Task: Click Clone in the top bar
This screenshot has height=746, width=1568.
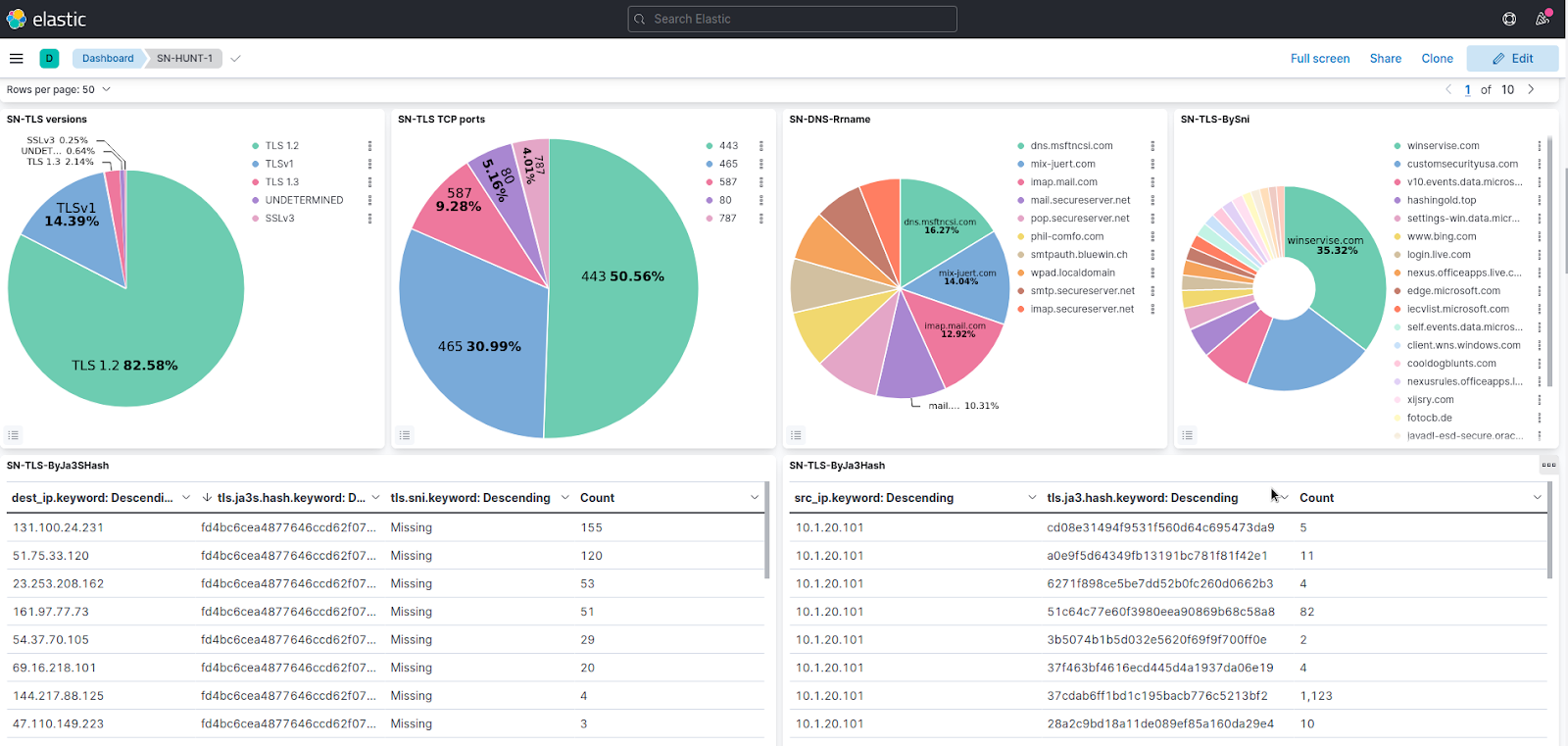Action: click(x=1438, y=59)
